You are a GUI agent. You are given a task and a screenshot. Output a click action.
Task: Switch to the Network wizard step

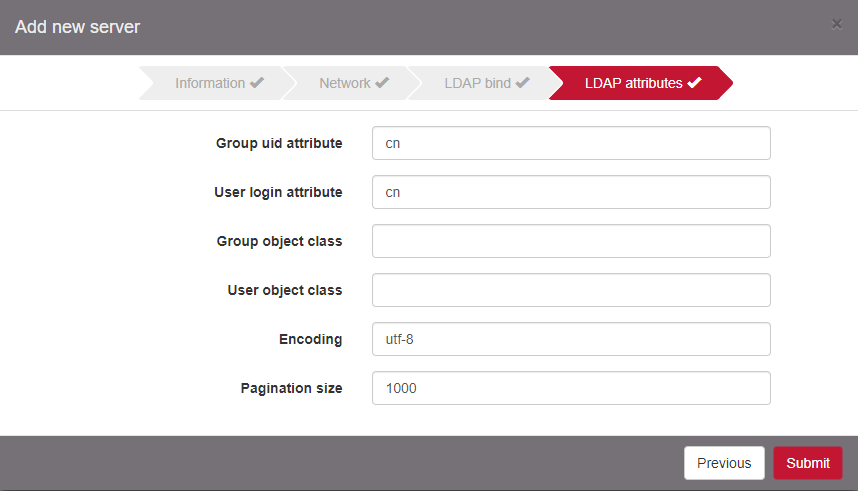click(344, 83)
